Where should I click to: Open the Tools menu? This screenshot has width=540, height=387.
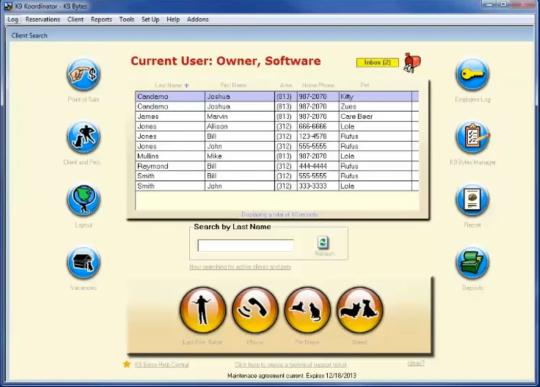click(x=127, y=19)
